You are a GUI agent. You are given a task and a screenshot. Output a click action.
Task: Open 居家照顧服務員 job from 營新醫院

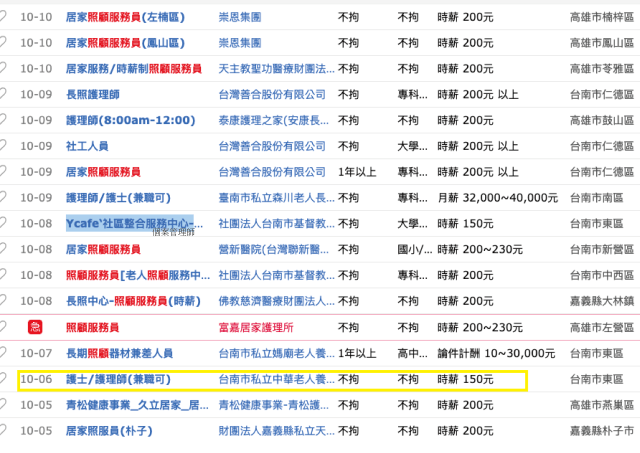tap(103, 249)
